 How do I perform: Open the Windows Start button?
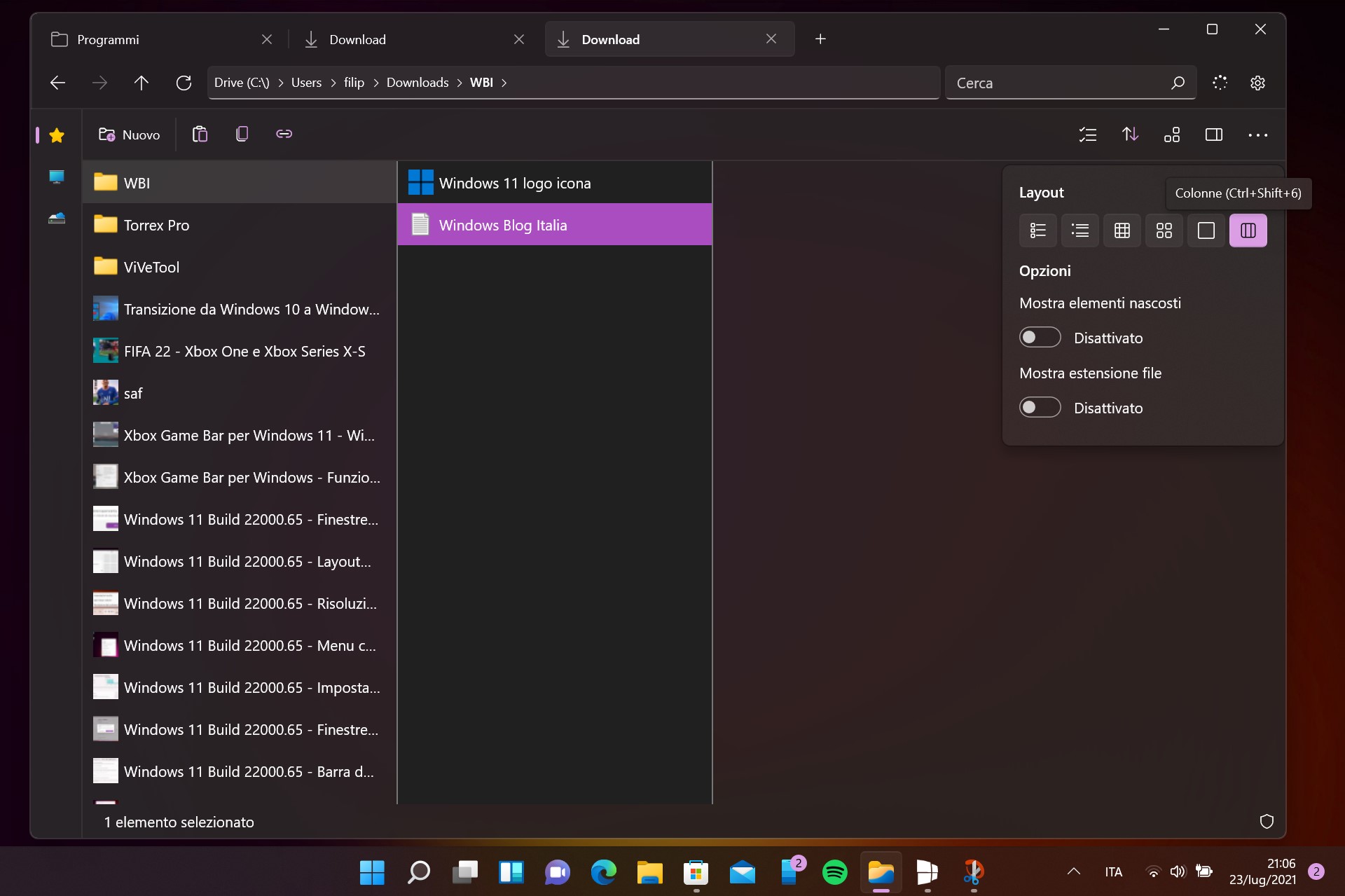(372, 872)
